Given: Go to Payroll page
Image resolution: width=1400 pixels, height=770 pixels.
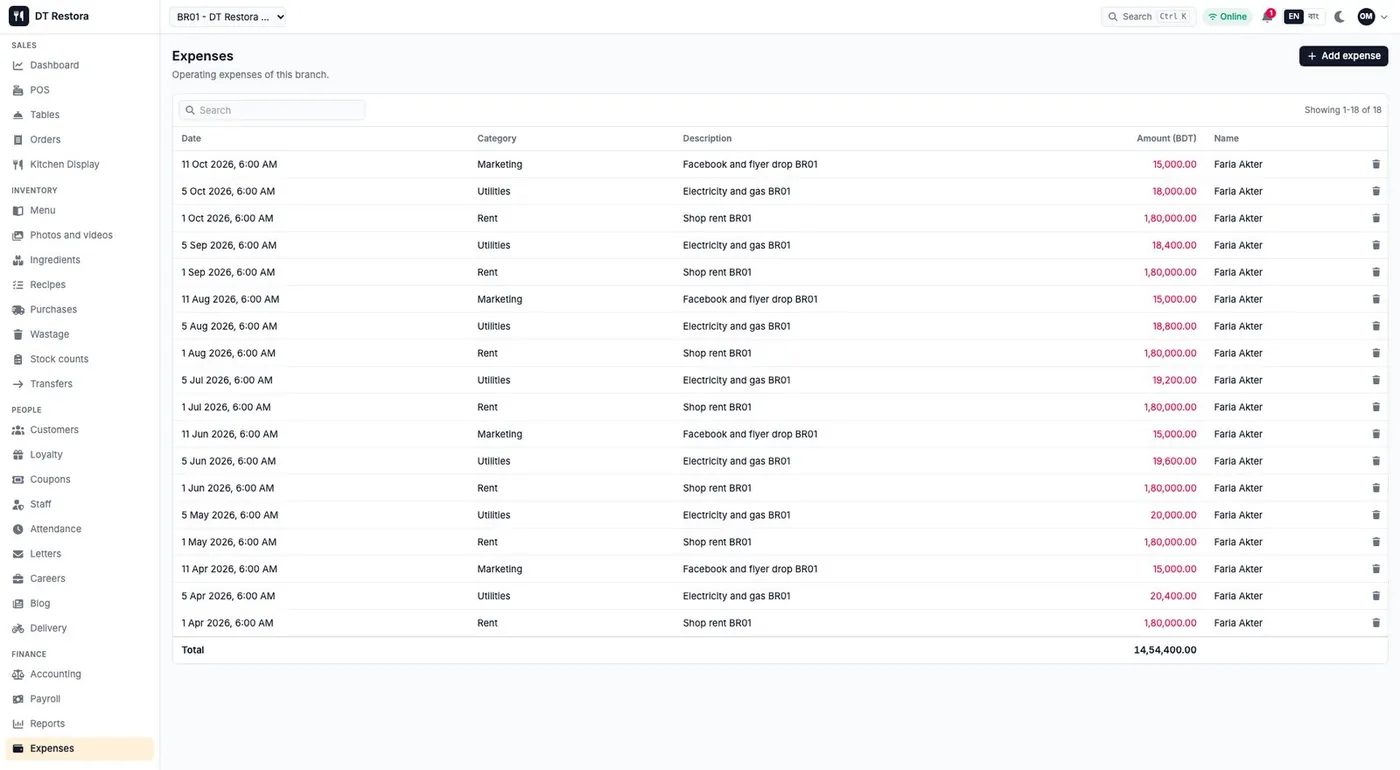Looking at the screenshot, I should pyautogui.click(x=79, y=699).
